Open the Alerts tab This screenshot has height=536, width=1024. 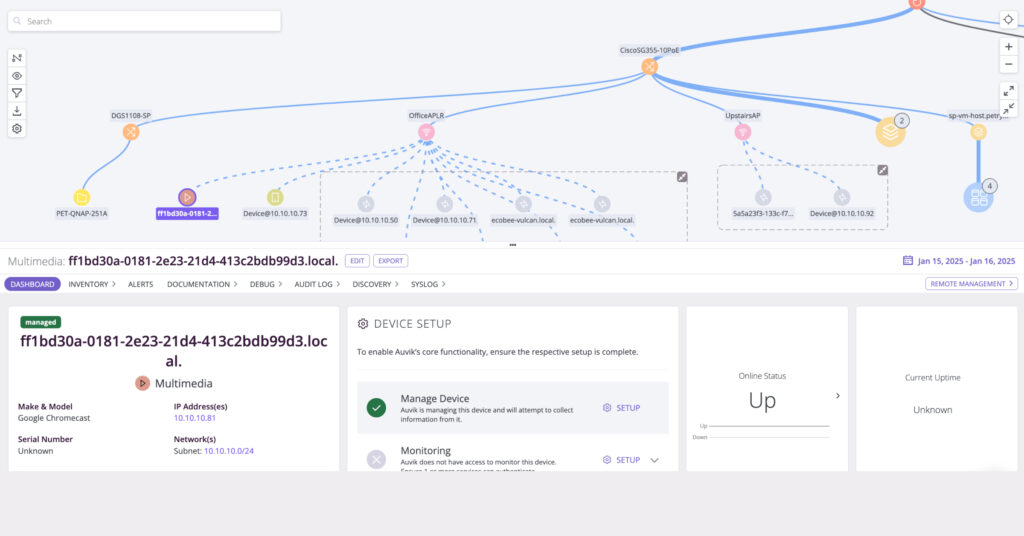click(140, 284)
